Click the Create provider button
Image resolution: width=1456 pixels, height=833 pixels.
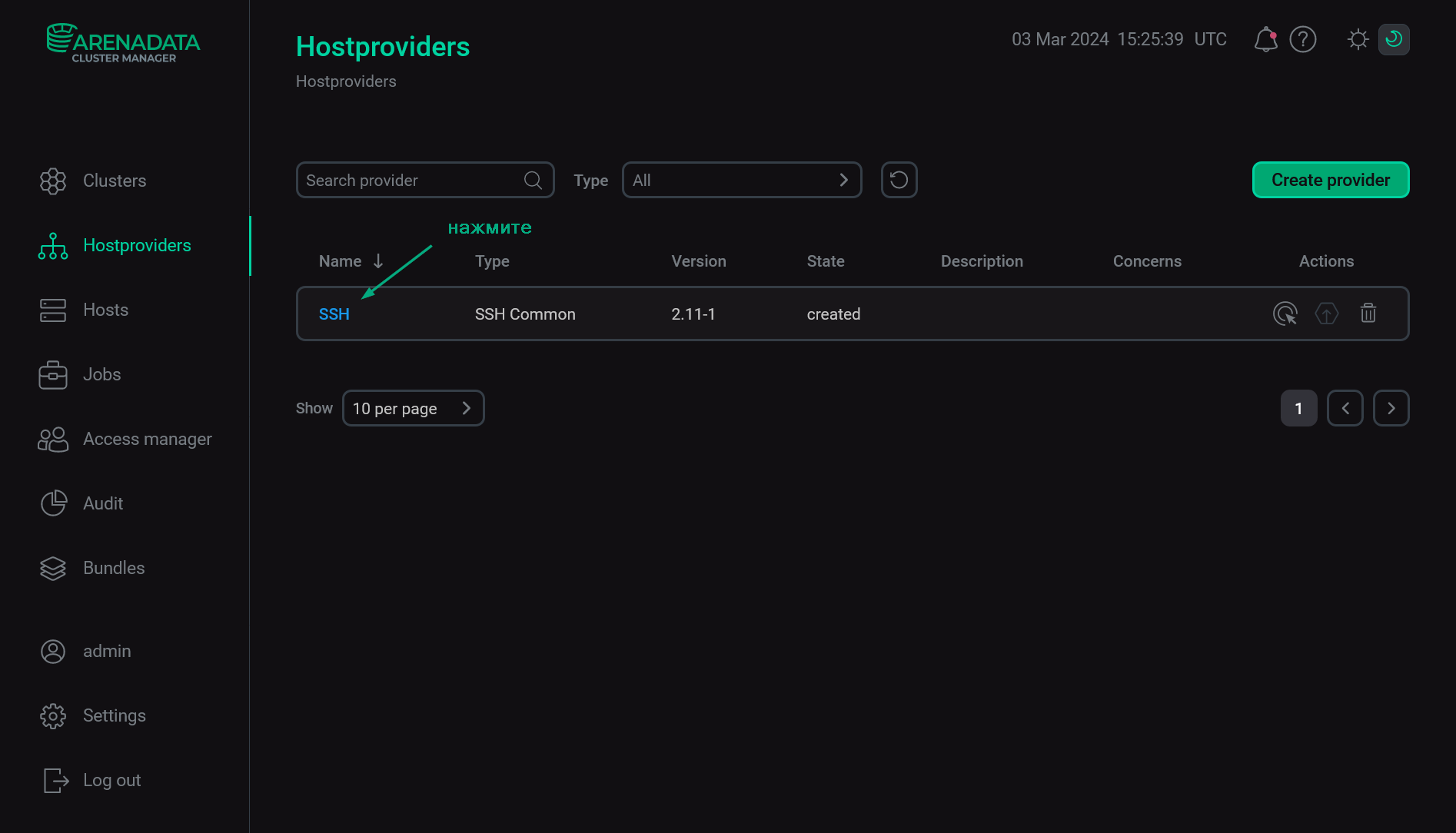pyautogui.click(x=1330, y=180)
